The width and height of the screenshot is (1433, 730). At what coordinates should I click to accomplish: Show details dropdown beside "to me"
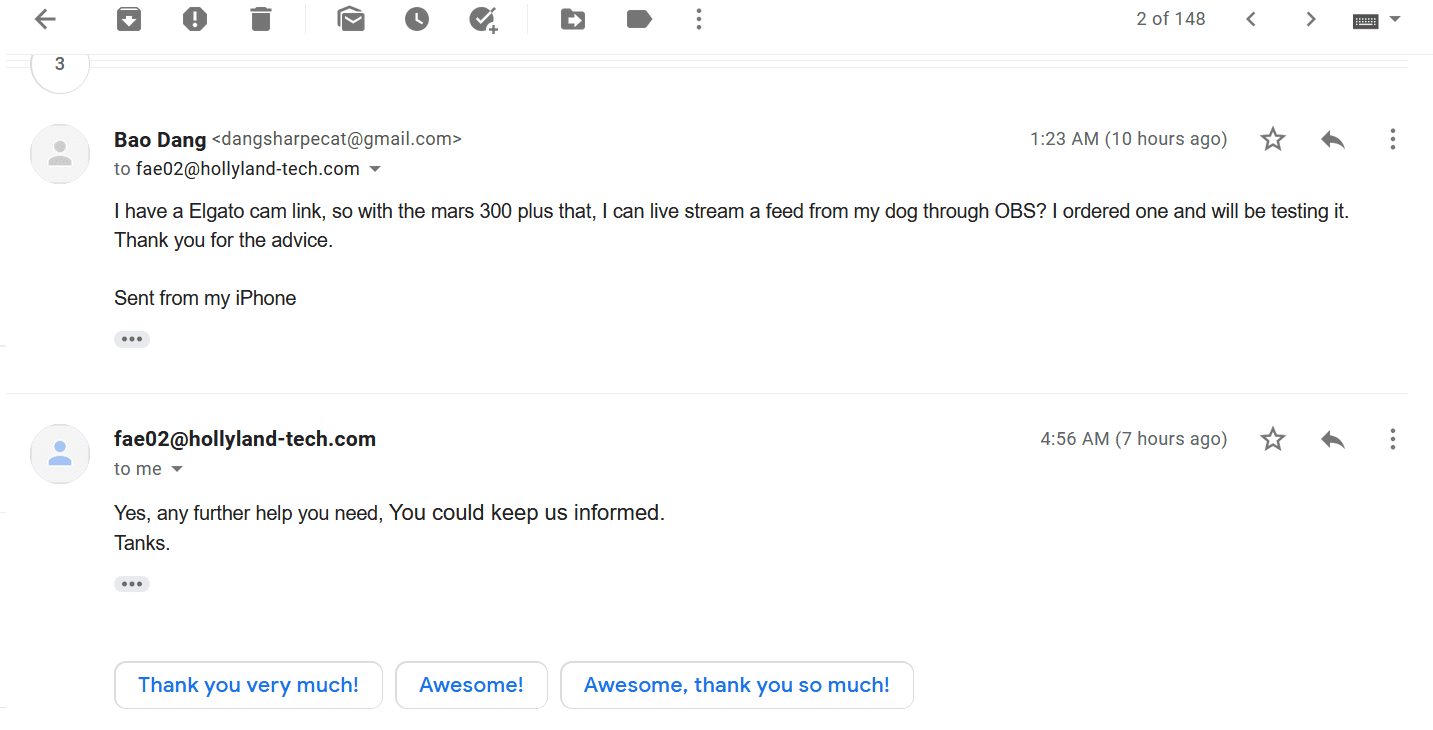pyautogui.click(x=177, y=469)
